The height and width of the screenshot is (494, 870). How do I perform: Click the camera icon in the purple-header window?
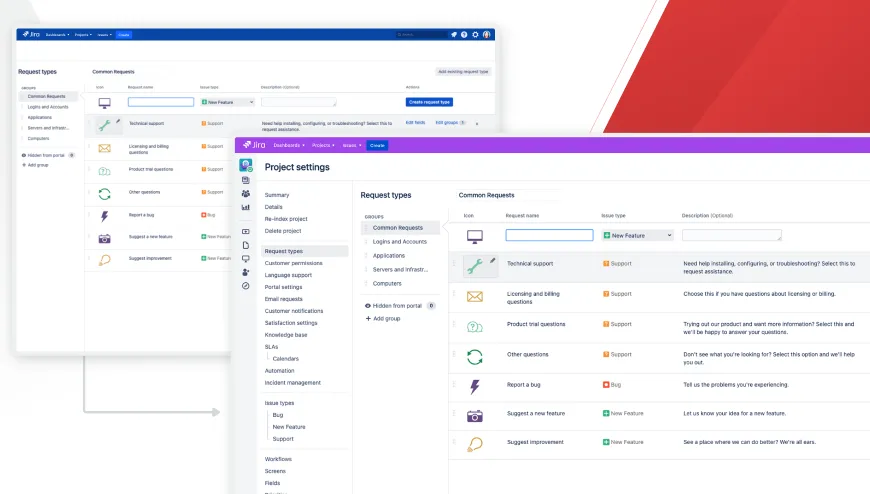point(475,415)
